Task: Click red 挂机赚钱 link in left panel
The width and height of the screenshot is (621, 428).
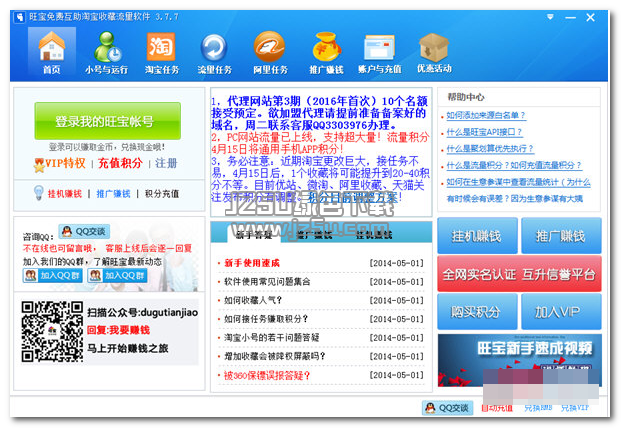Action: point(65,194)
